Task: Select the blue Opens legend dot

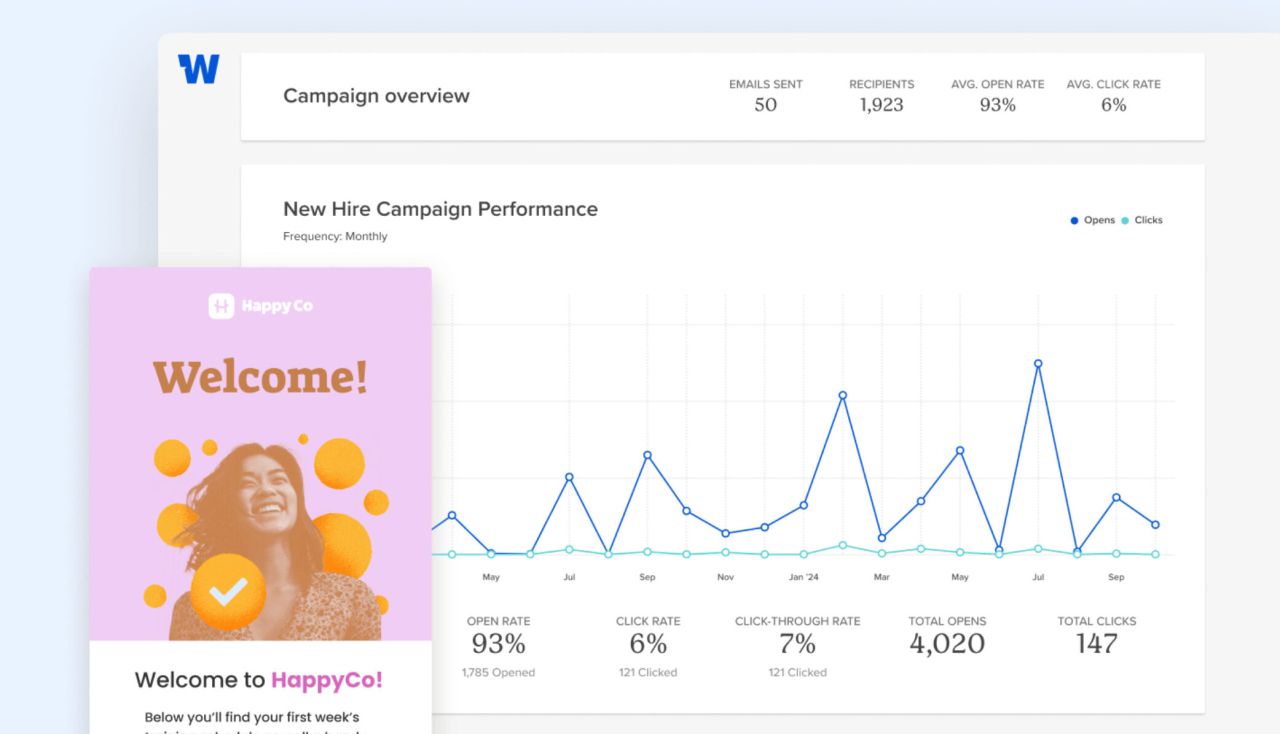Action: click(x=1074, y=220)
